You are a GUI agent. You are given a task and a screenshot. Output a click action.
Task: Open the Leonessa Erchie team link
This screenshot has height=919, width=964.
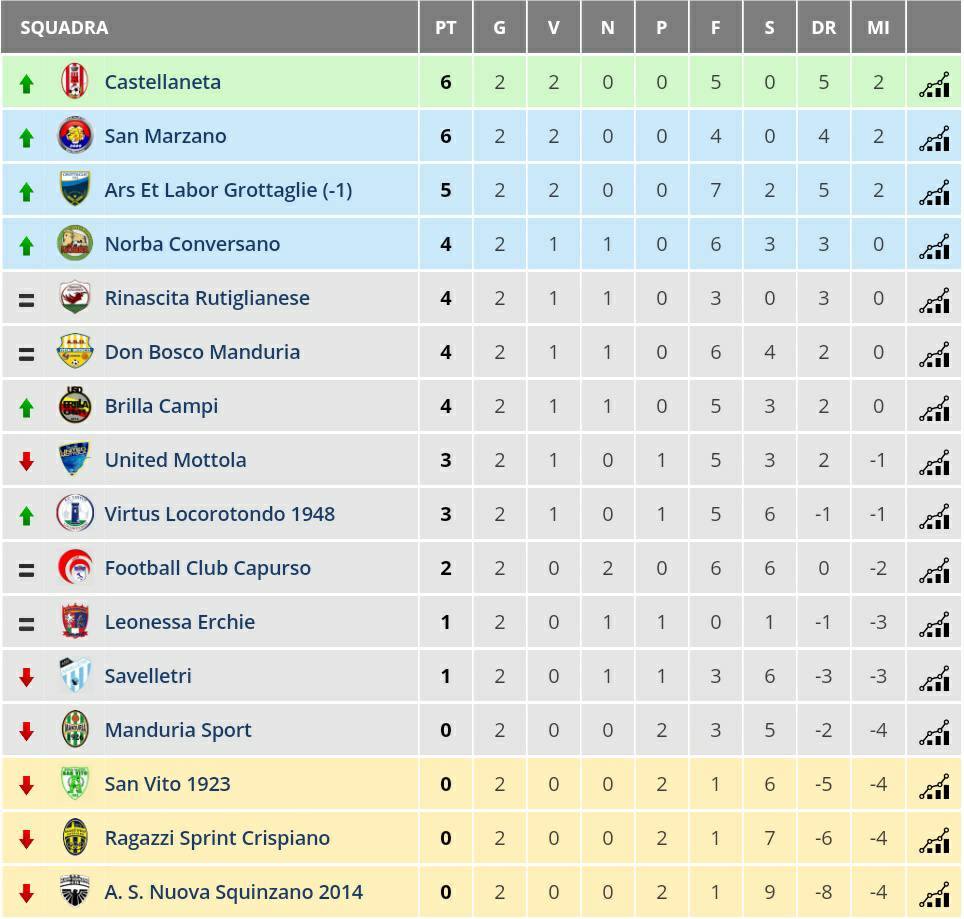click(x=180, y=621)
